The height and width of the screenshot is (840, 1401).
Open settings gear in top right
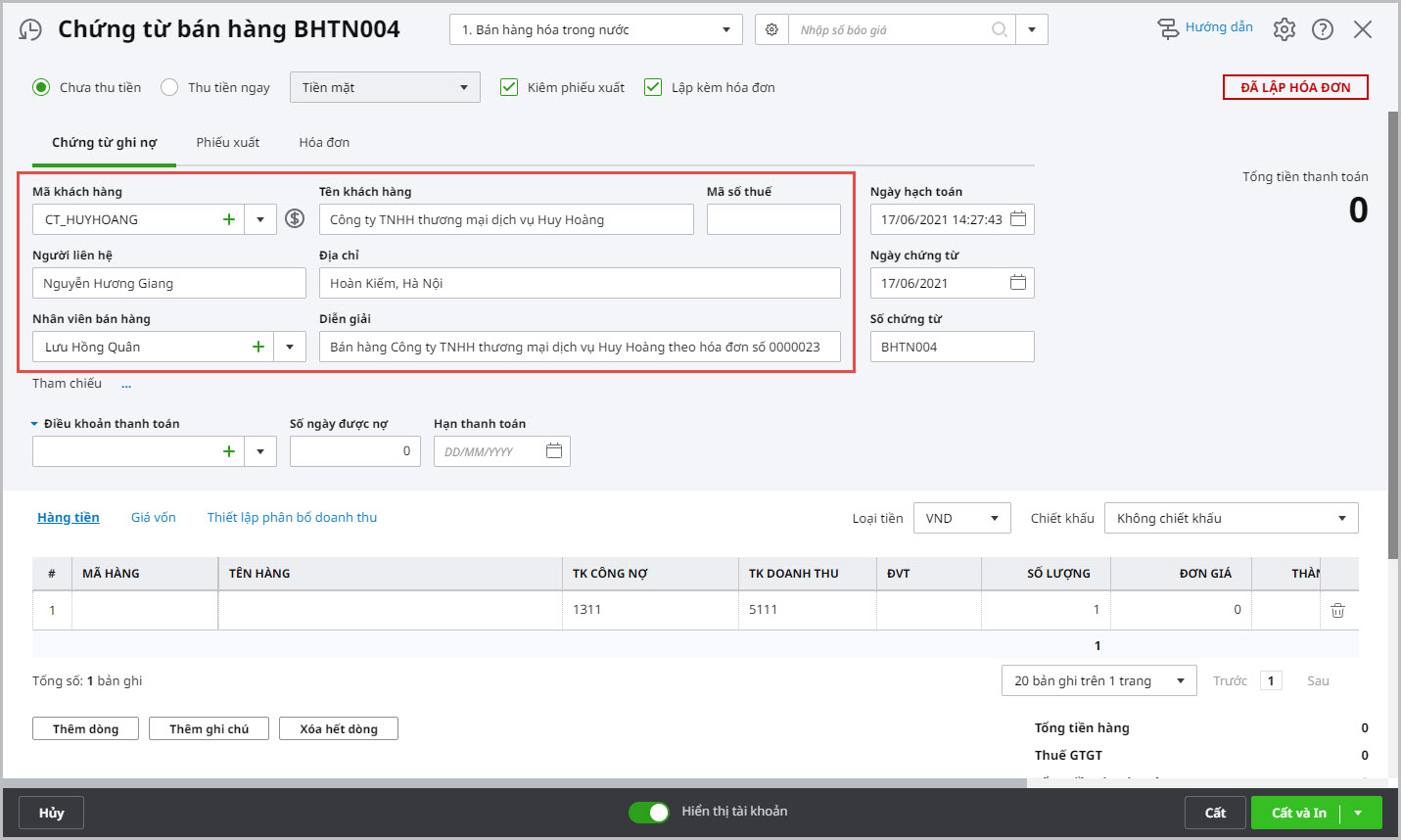(x=1284, y=29)
